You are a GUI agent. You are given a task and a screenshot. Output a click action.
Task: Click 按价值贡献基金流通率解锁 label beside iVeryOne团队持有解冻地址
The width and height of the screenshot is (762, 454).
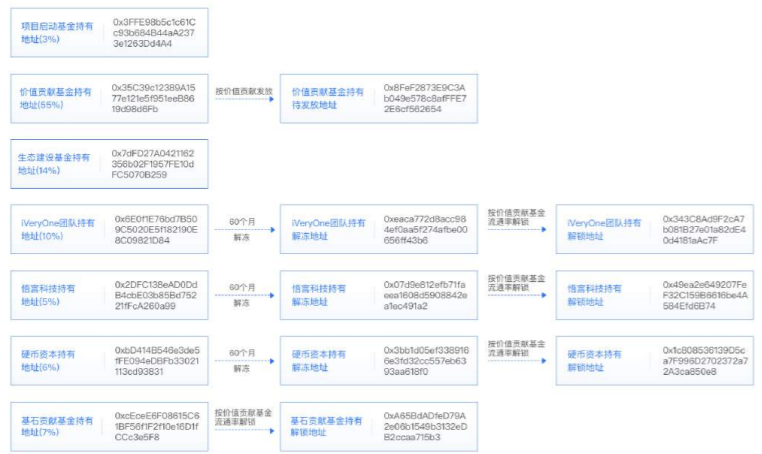pos(516,217)
